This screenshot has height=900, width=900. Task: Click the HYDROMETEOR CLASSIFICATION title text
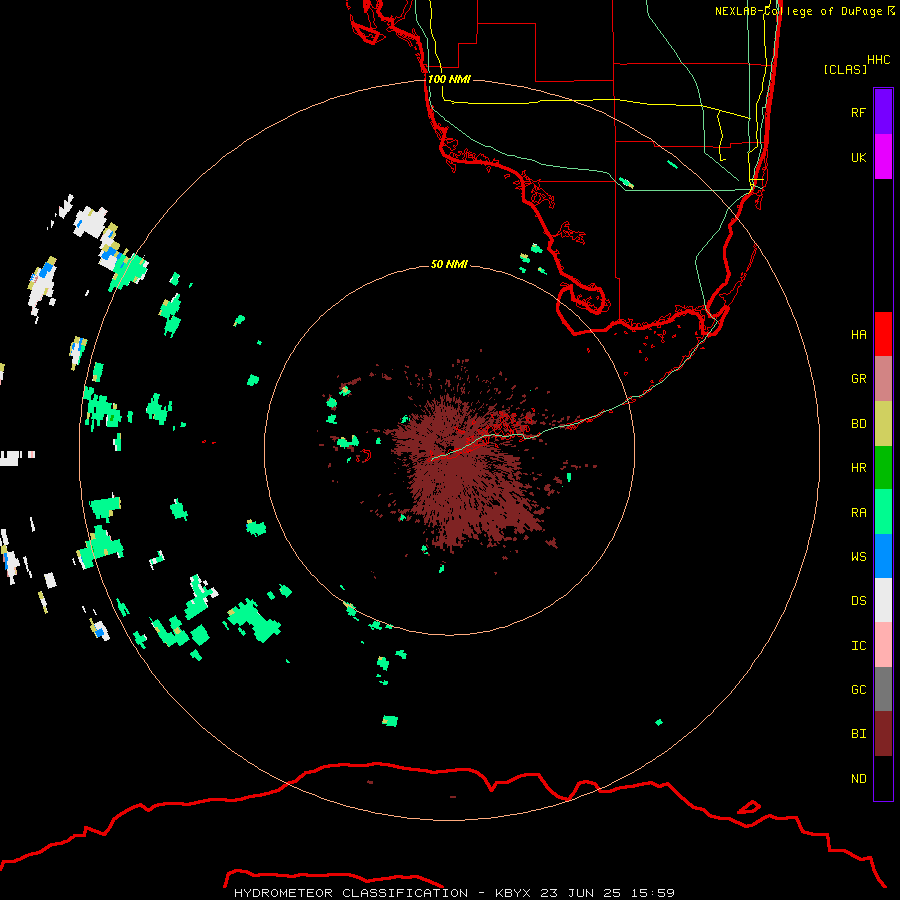pyautogui.click(x=351, y=893)
